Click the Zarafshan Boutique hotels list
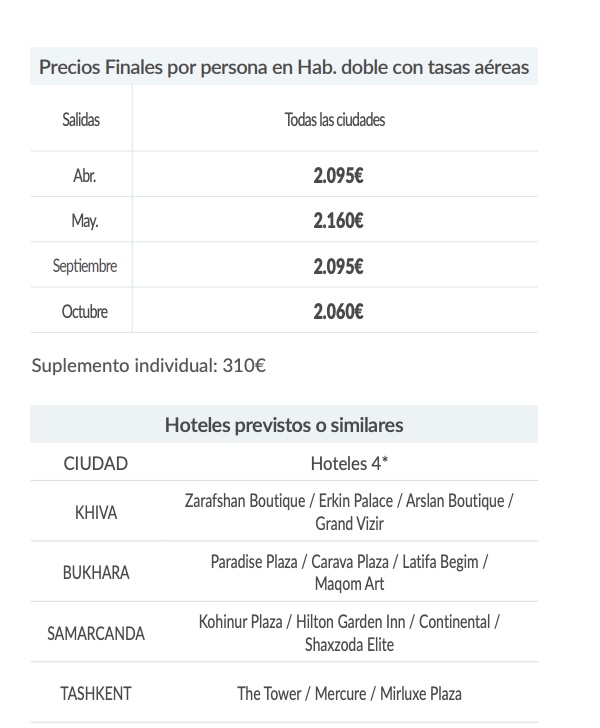 349,511
